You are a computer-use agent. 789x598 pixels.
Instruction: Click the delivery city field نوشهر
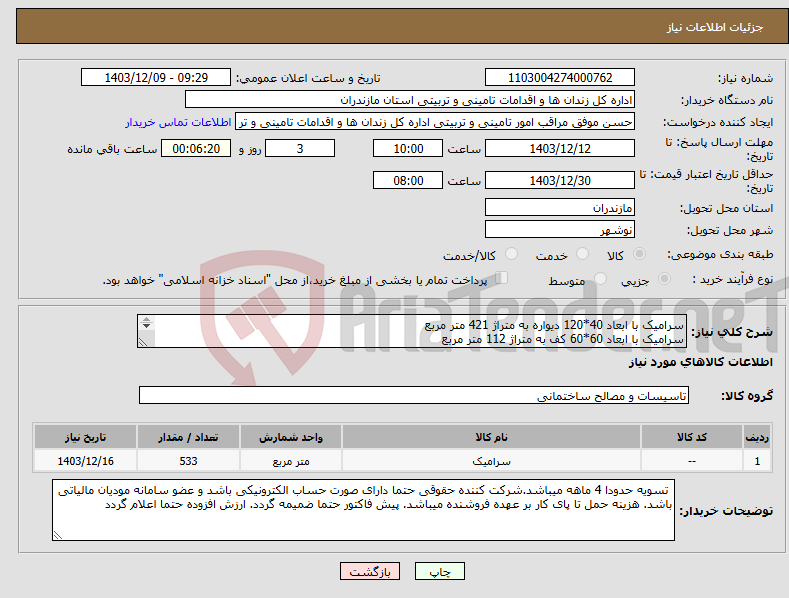(560, 230)
